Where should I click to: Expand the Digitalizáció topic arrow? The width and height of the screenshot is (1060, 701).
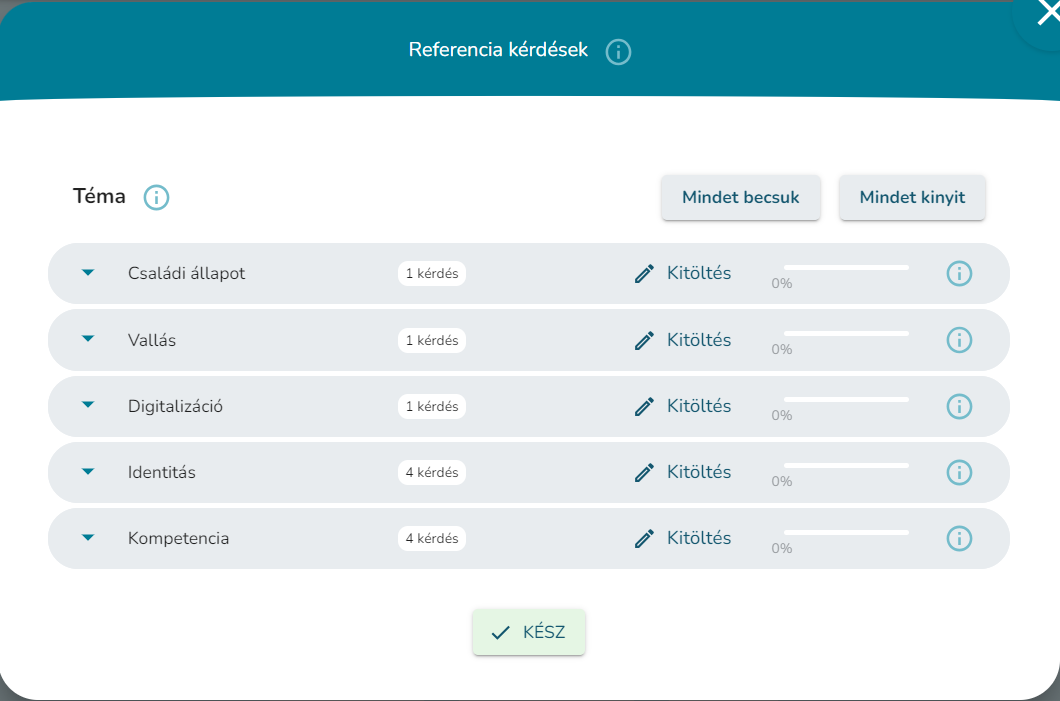88,405
